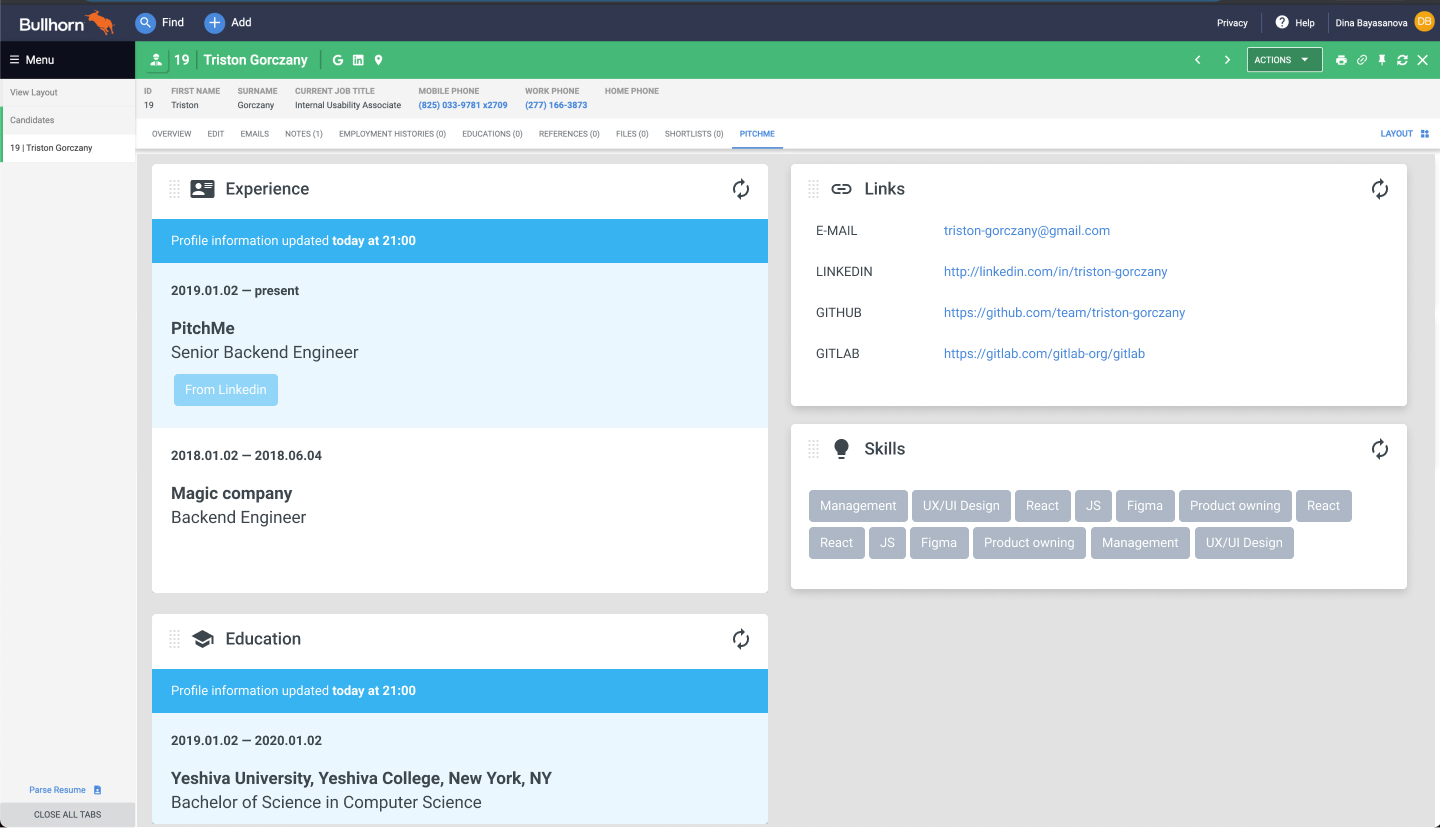Grab the Skills card drag handle
Image resolution: width=1440 pixels, height=828 pixels.
813,449
